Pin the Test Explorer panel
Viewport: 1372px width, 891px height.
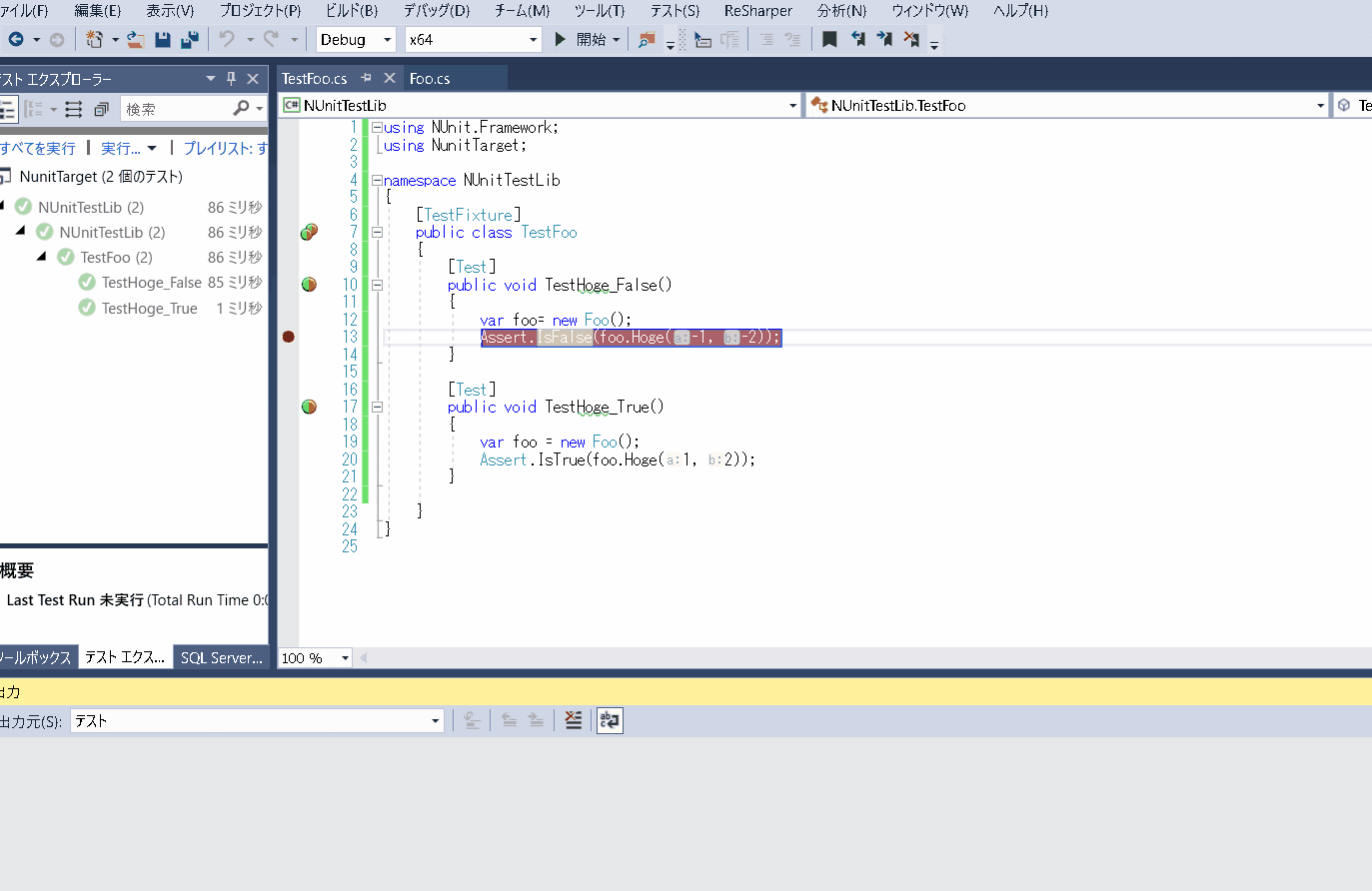click(x=231, y=79)
